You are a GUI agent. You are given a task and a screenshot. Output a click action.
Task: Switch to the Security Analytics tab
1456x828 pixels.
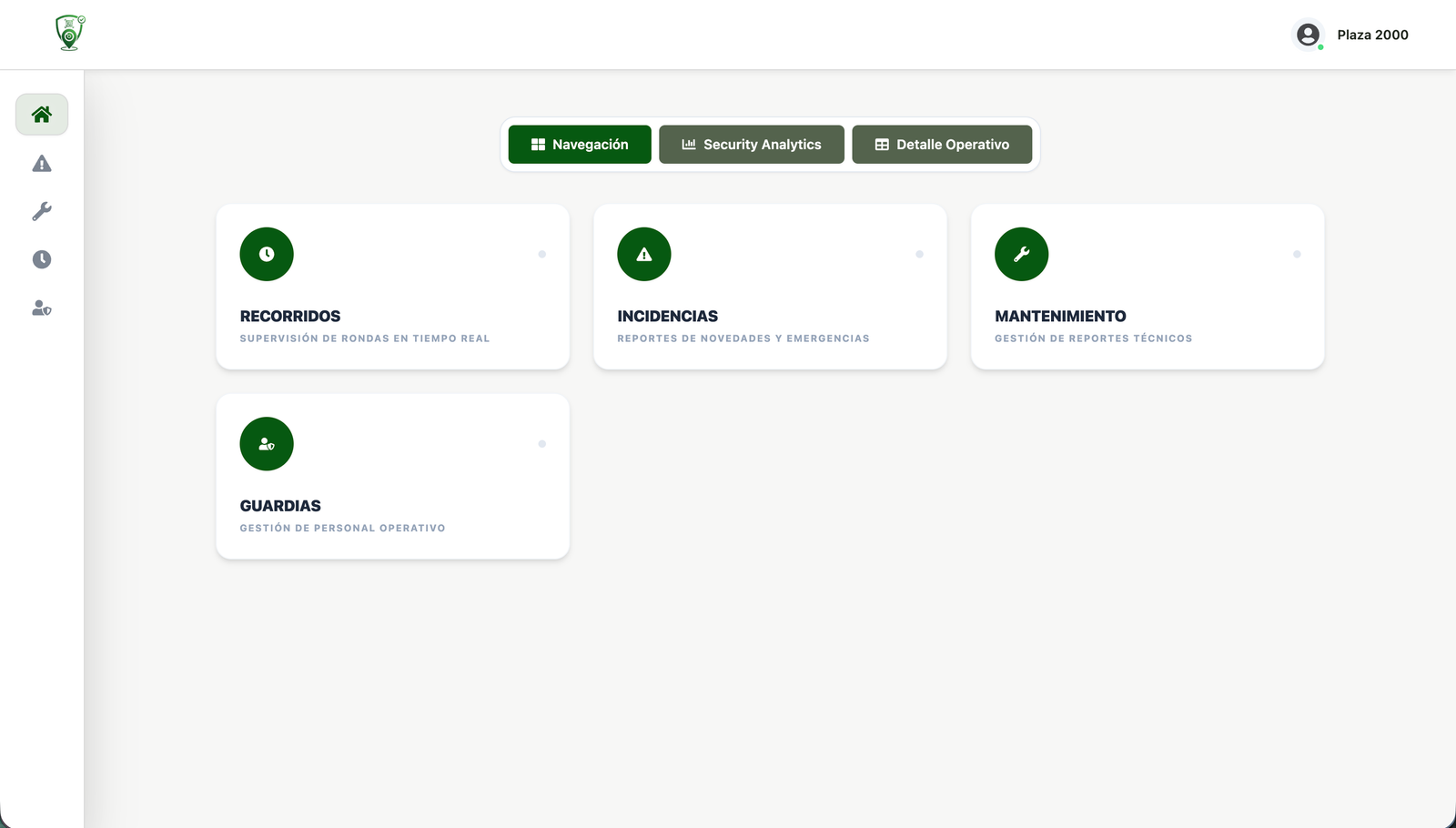(752, 145)
